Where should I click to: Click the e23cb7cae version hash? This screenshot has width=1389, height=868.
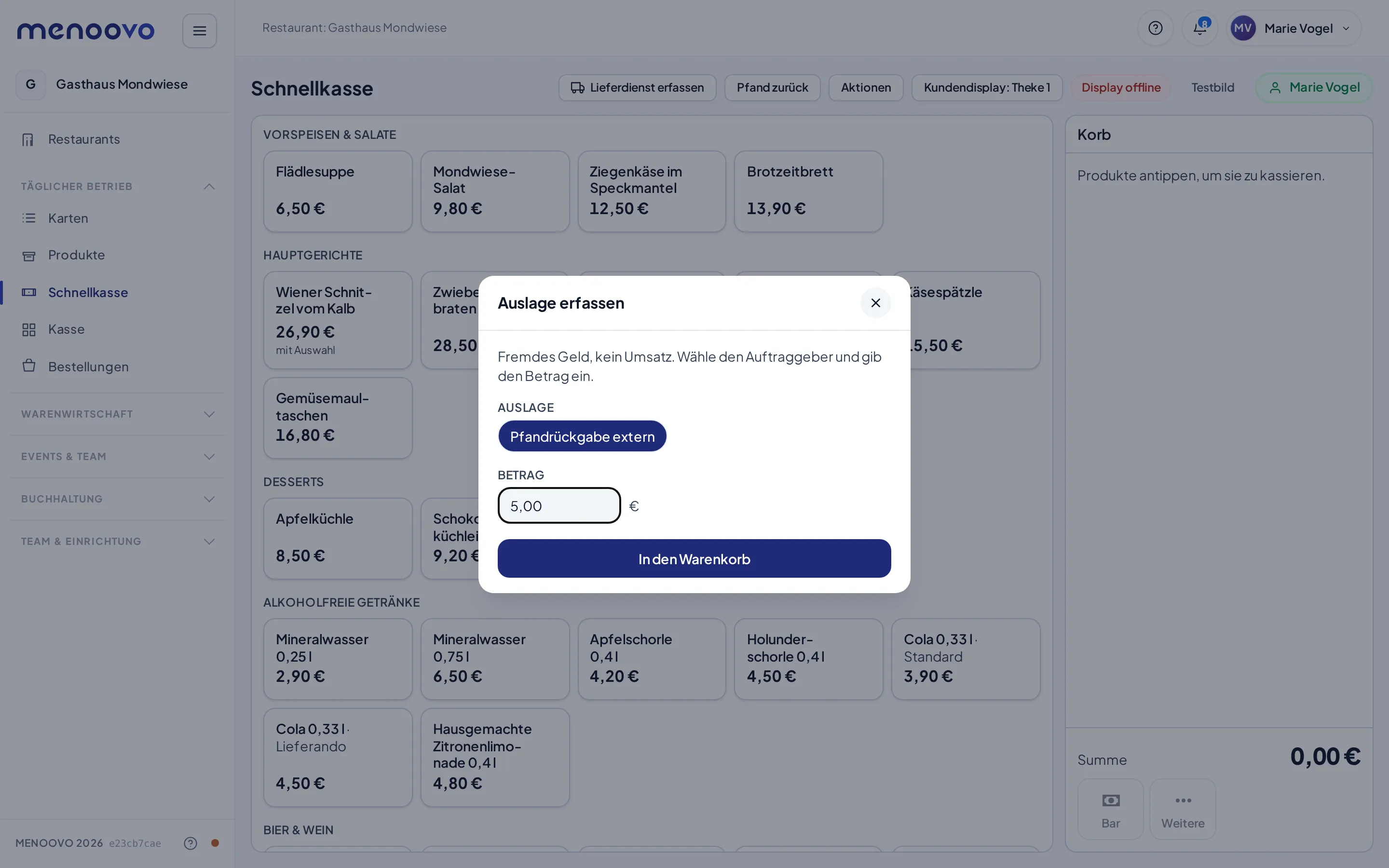pos(135,843)
